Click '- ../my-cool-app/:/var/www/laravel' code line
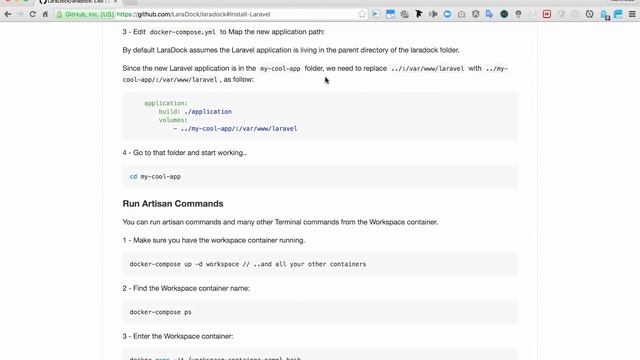 [x=235, y=129]
